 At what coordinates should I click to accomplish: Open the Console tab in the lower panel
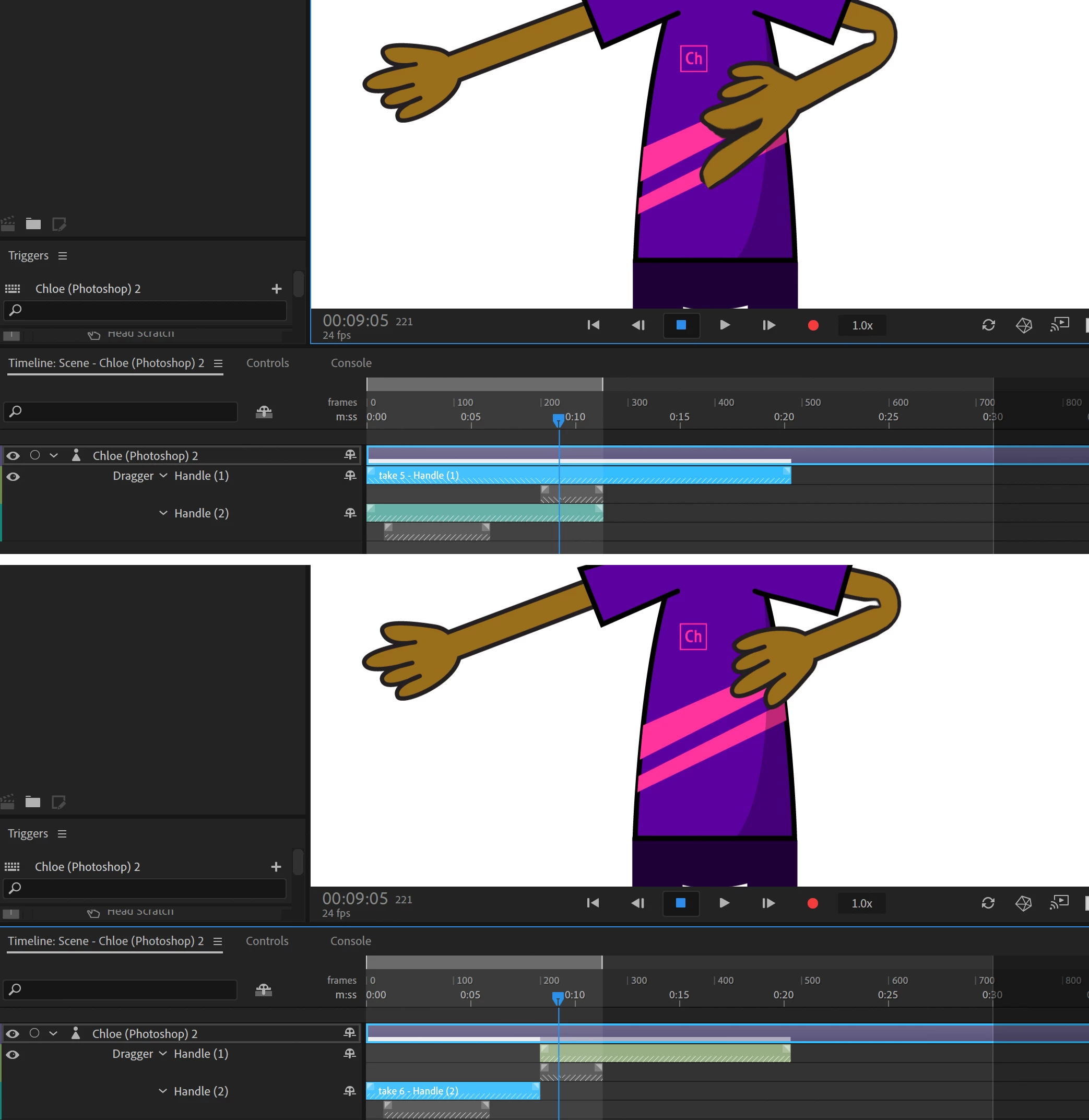(351, 940)
